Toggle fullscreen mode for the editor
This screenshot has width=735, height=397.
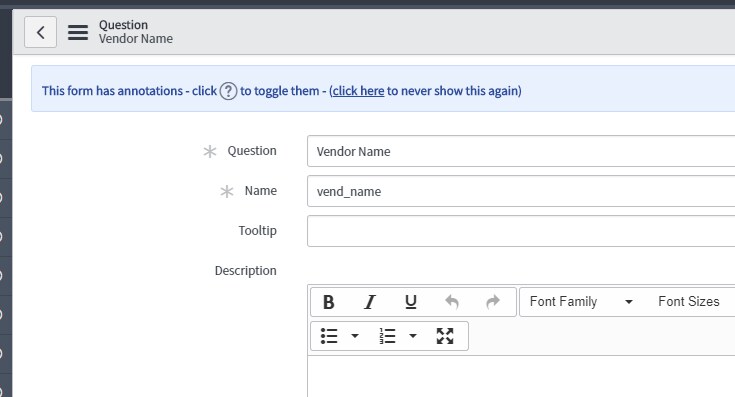[x=445, y=336]
